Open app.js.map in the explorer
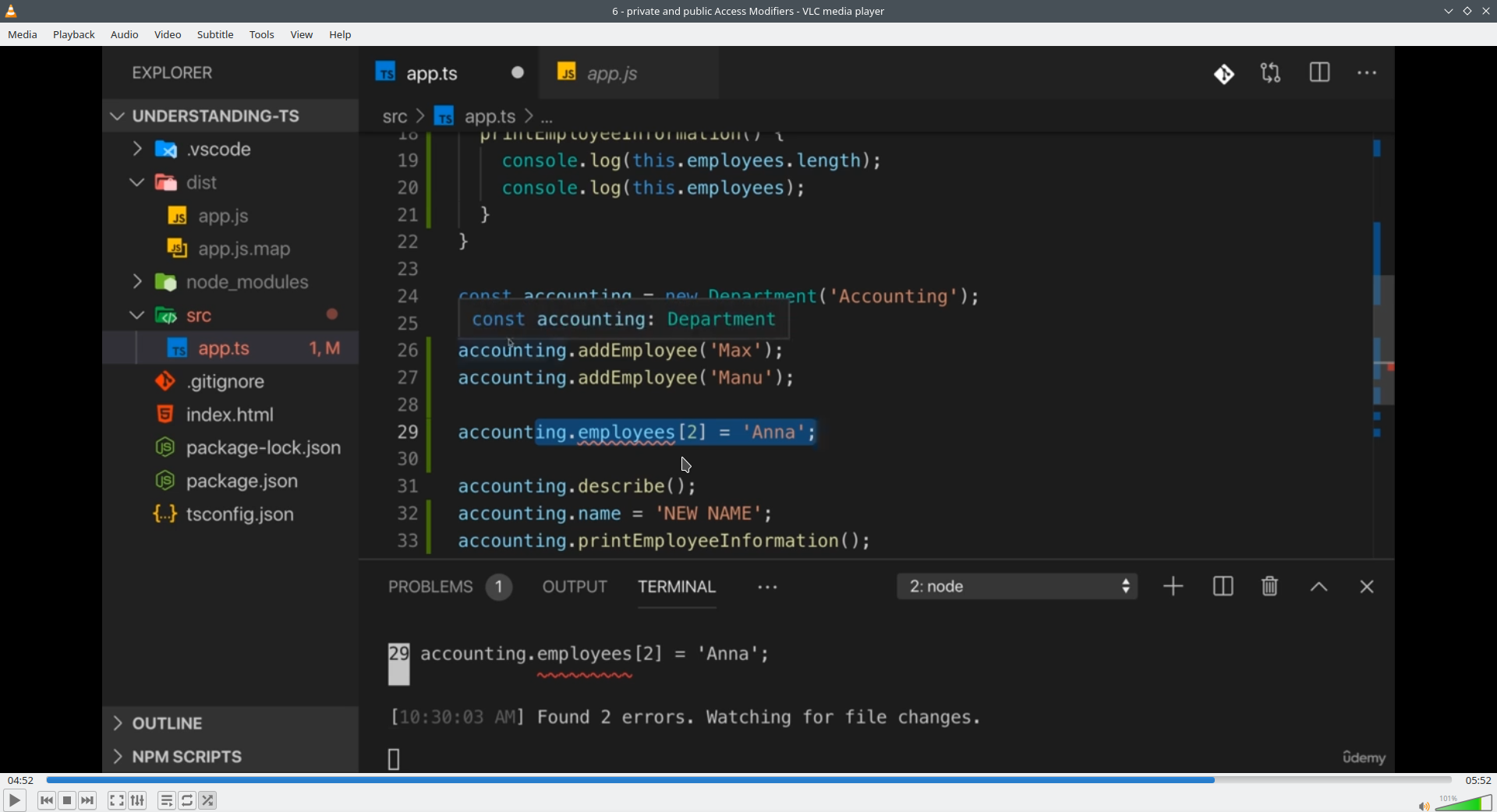 pos(231,249)
